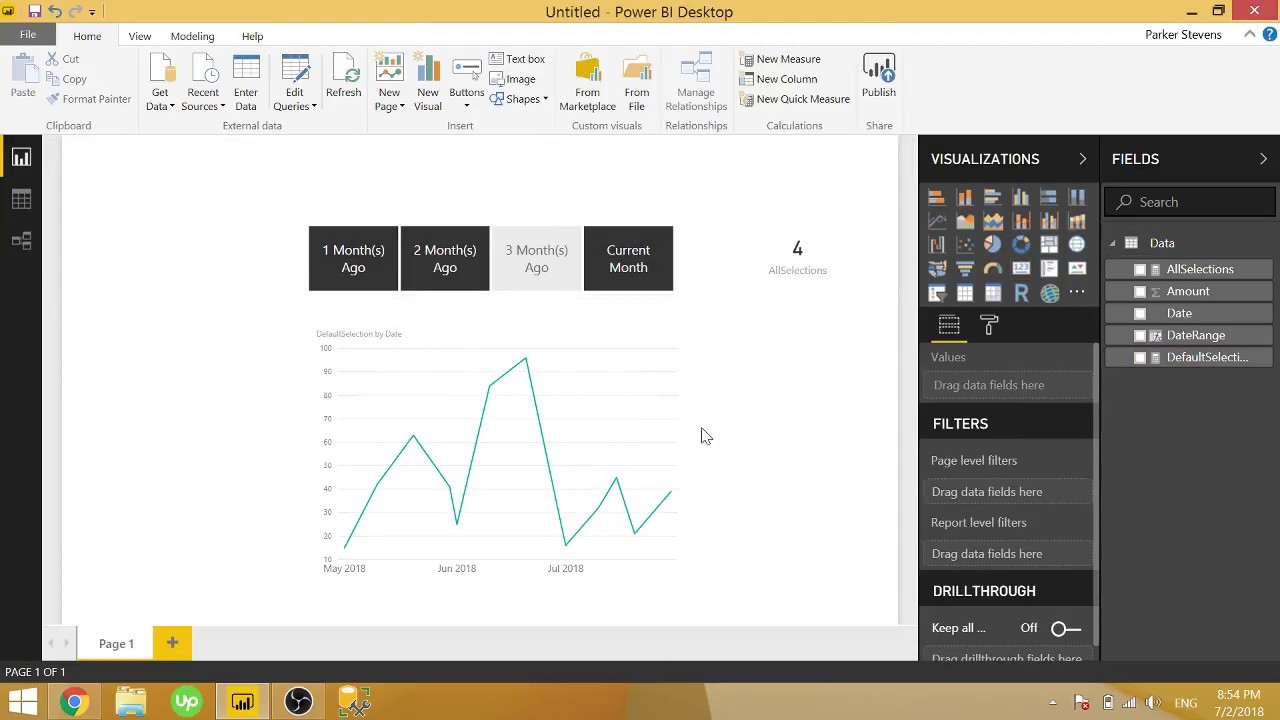1280x720 pixels.
Task: Check the AllSelections field checkbox
Action: click(x=1140, y=269)
